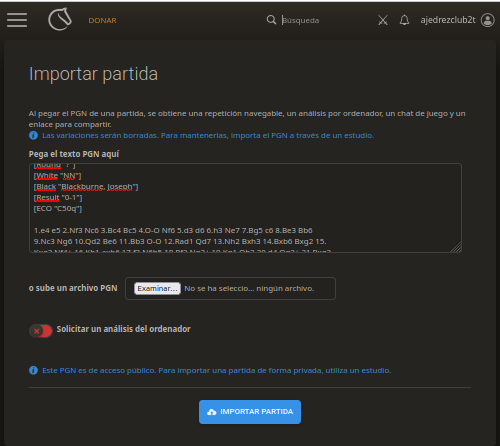Click the Importar Partida button
The image size is (500, 446).
point(250,412)
